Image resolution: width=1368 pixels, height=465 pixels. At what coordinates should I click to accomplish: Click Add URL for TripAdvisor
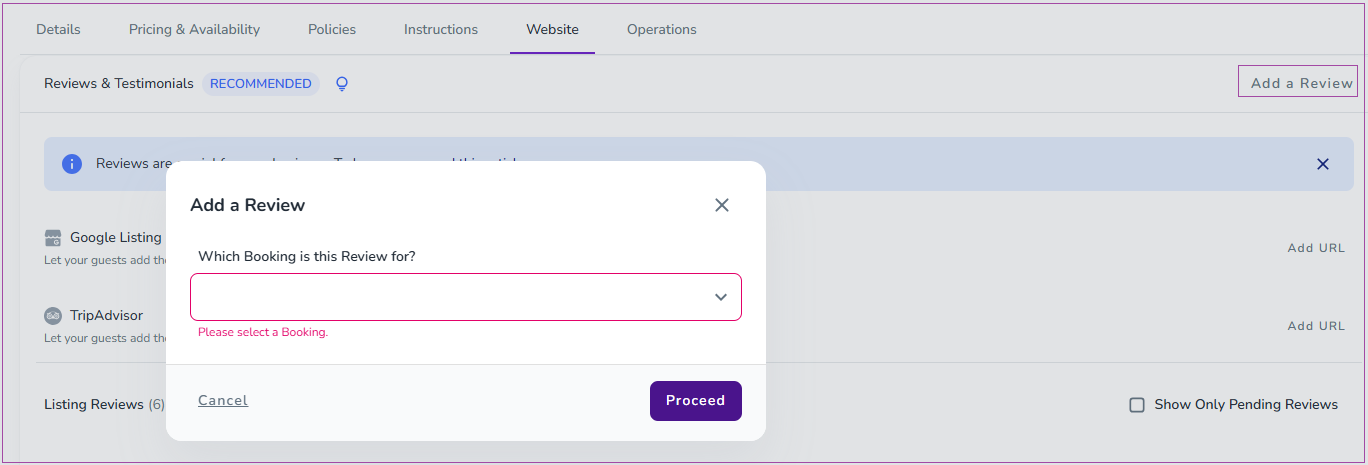(x=1316, y=326)
